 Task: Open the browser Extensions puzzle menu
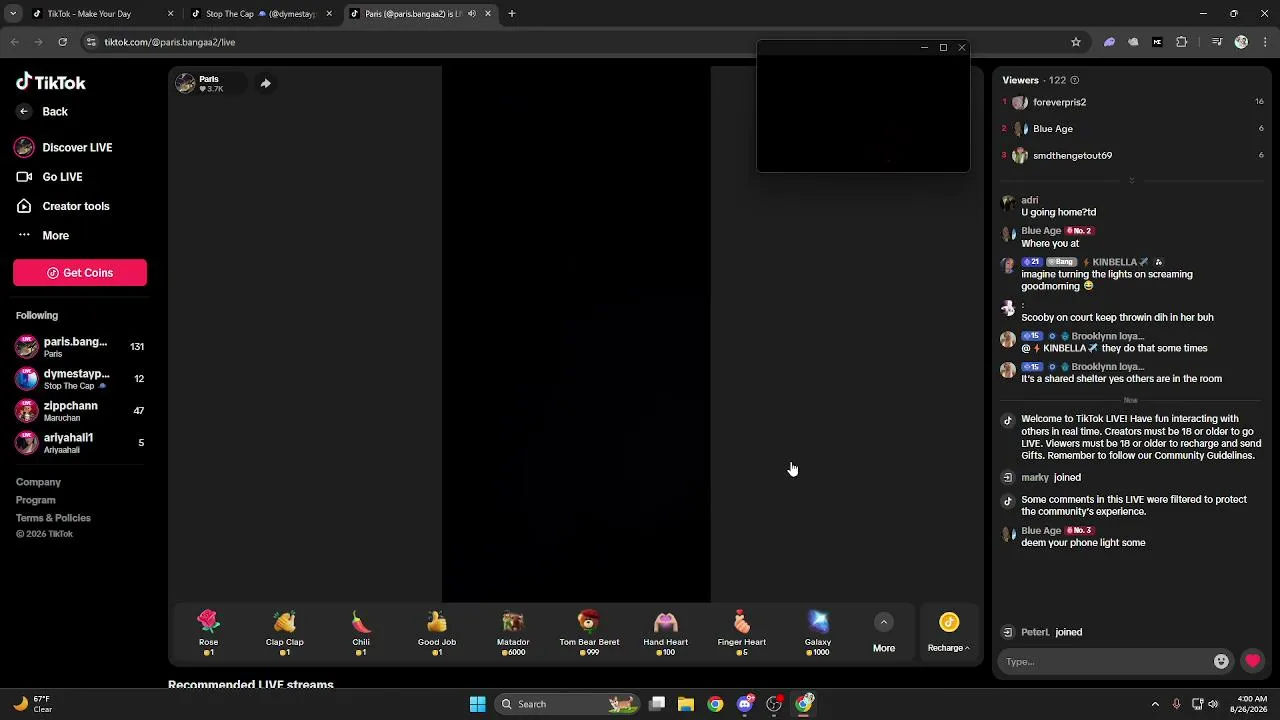(x=1182, y=42)
